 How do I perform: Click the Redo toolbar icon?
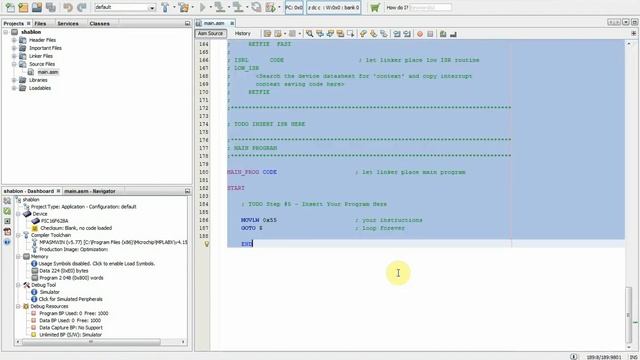[x=82, y=7]
